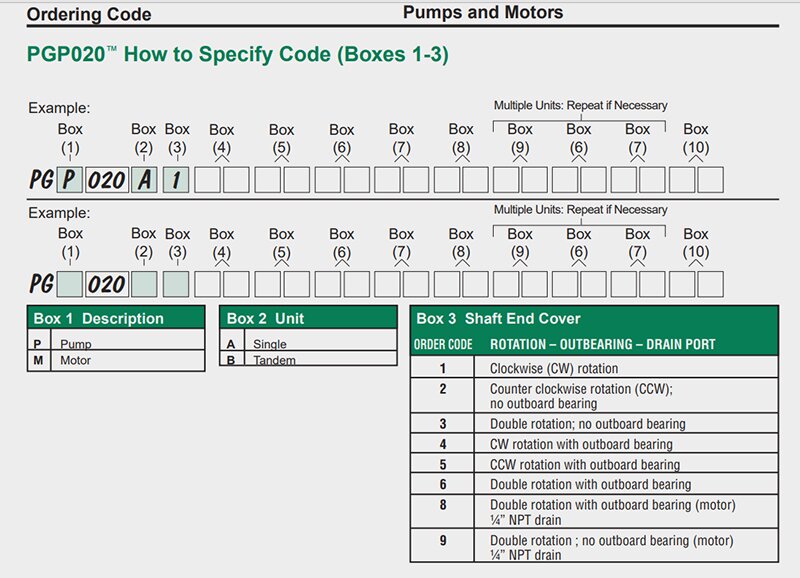
Task: Select 'Double rotation; no outboard bearing' row
Action: tap(594, 423)
